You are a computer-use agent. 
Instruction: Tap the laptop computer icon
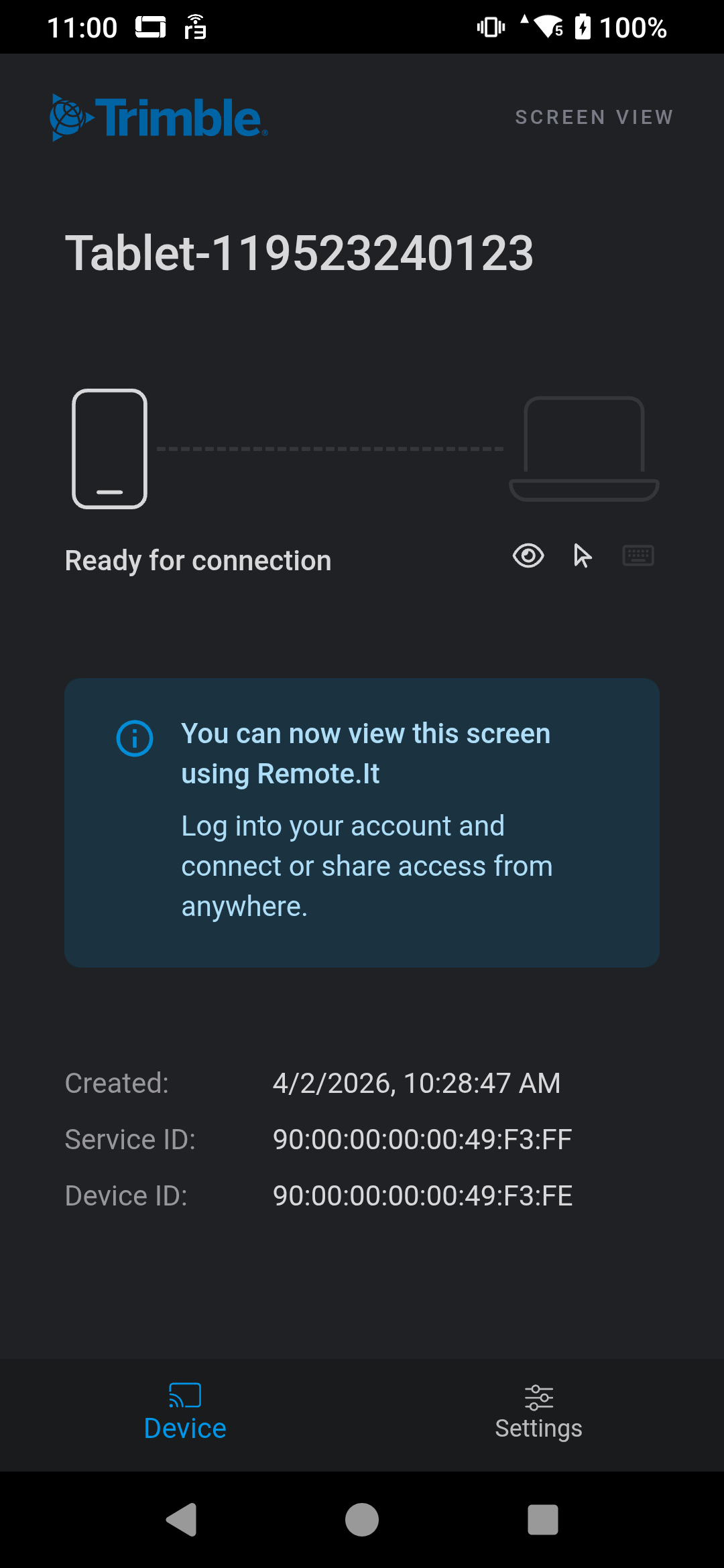click(584, 449)
